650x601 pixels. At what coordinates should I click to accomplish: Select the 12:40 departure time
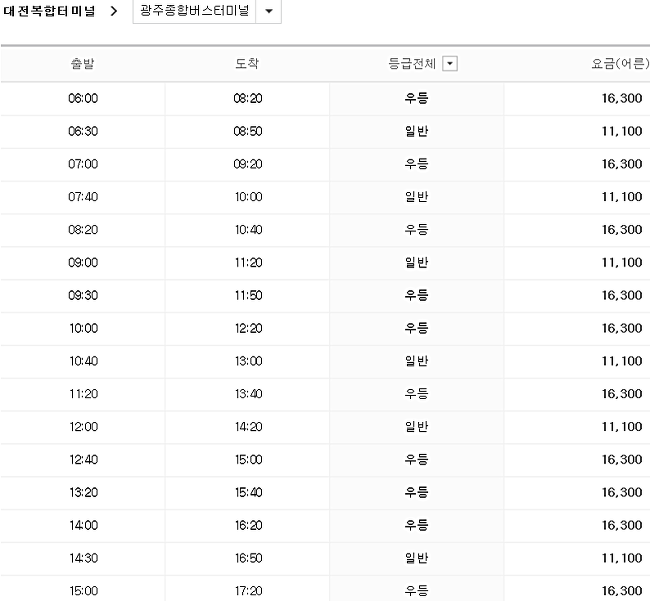point(83,459)
